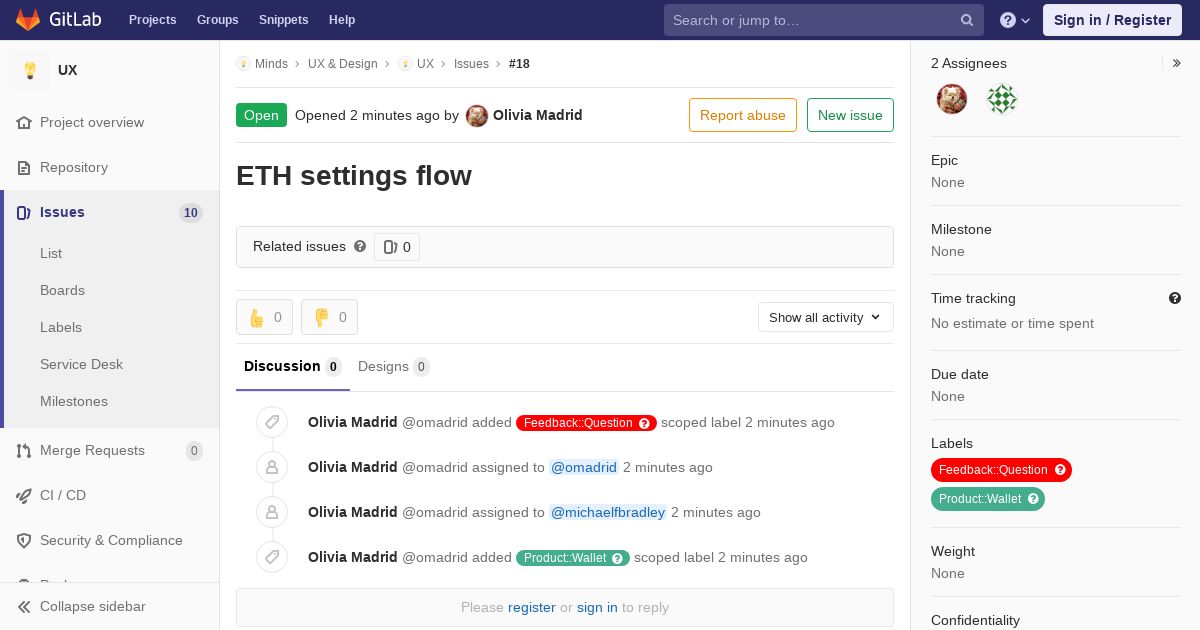Open the Projects menu in navbar
This screenshot has height=630, width=1200.
click(152, 20)
